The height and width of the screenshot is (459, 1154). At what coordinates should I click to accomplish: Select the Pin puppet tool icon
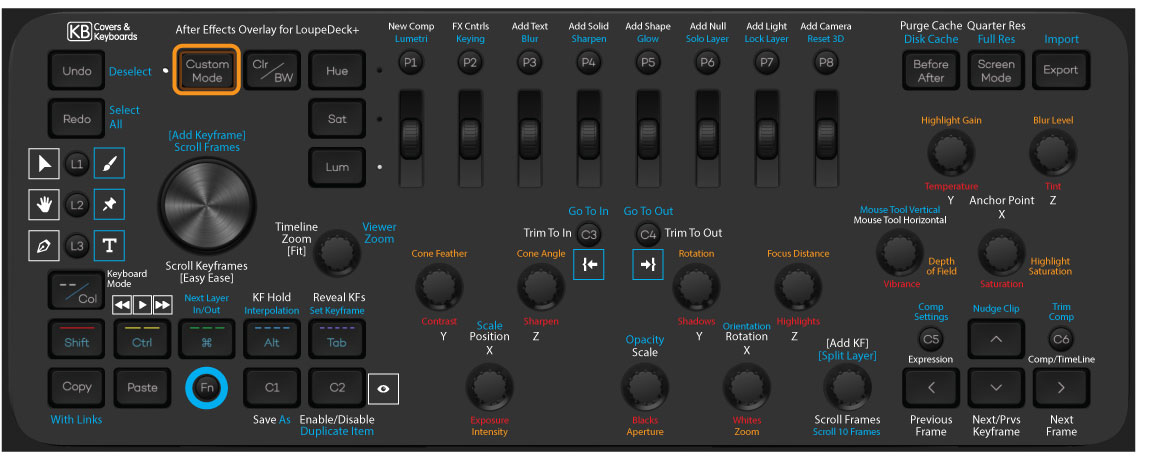coord(109,204)
